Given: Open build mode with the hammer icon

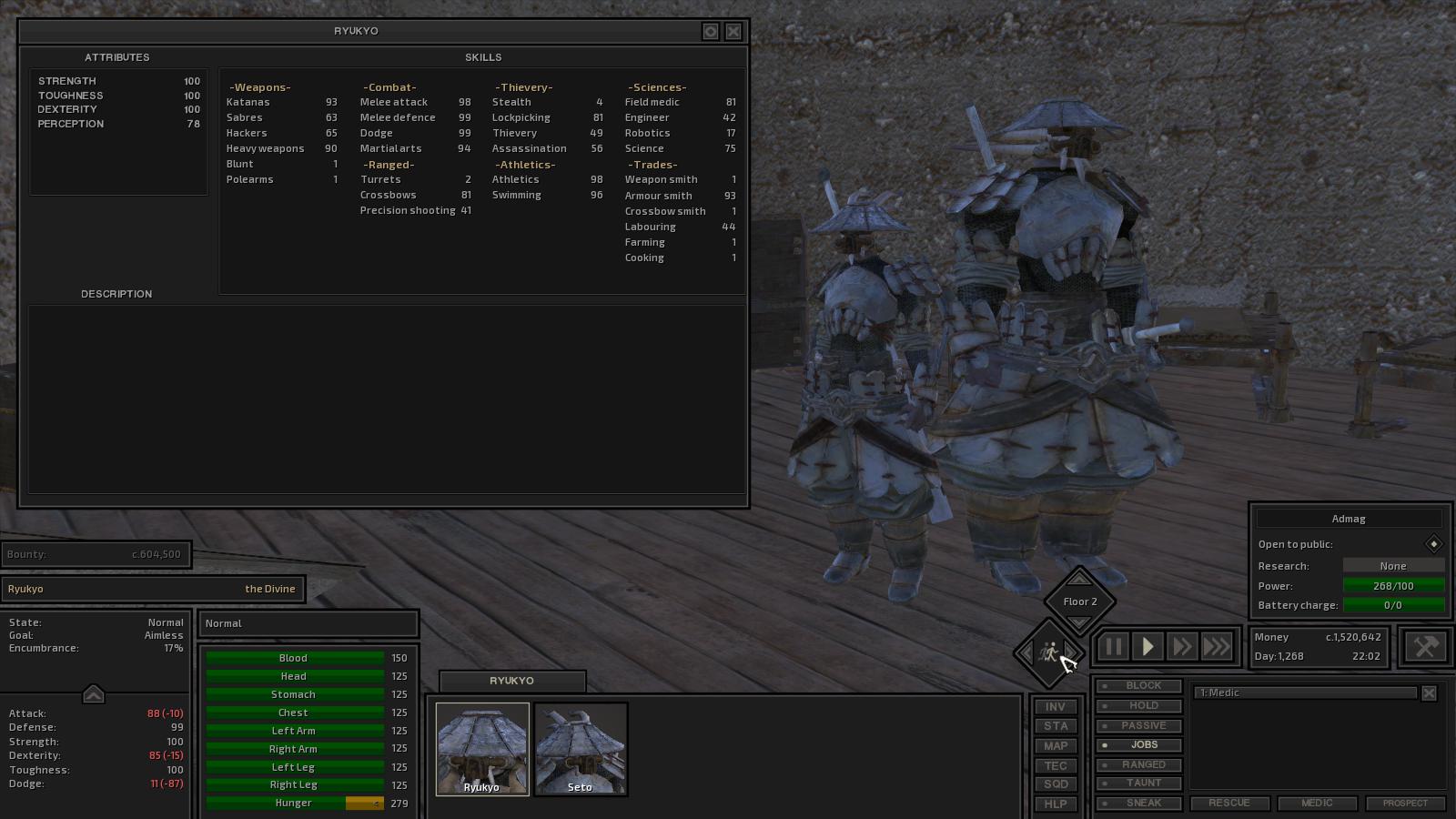Looking at the screenshot, I should pyautogui.click(x=1425, y=647).
